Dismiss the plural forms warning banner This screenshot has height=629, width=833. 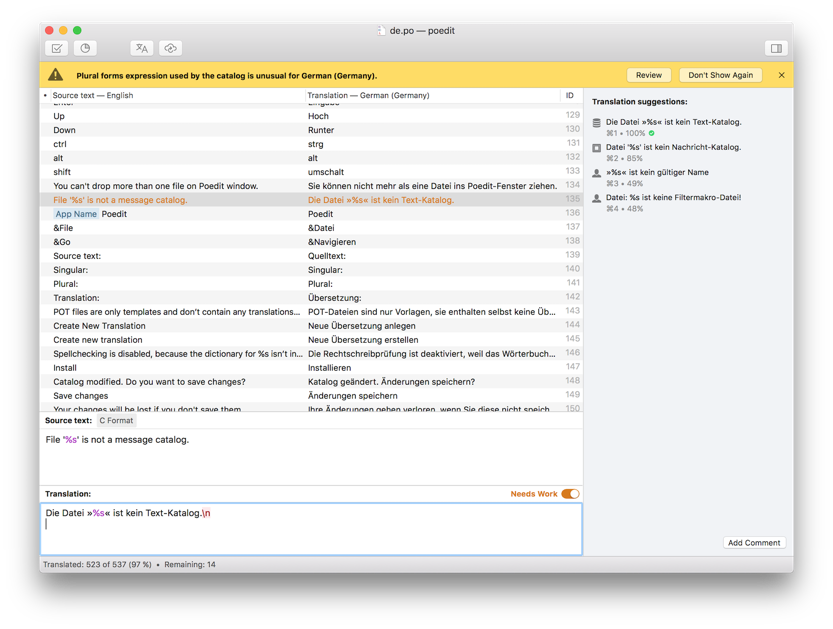(x=781, y=75)
